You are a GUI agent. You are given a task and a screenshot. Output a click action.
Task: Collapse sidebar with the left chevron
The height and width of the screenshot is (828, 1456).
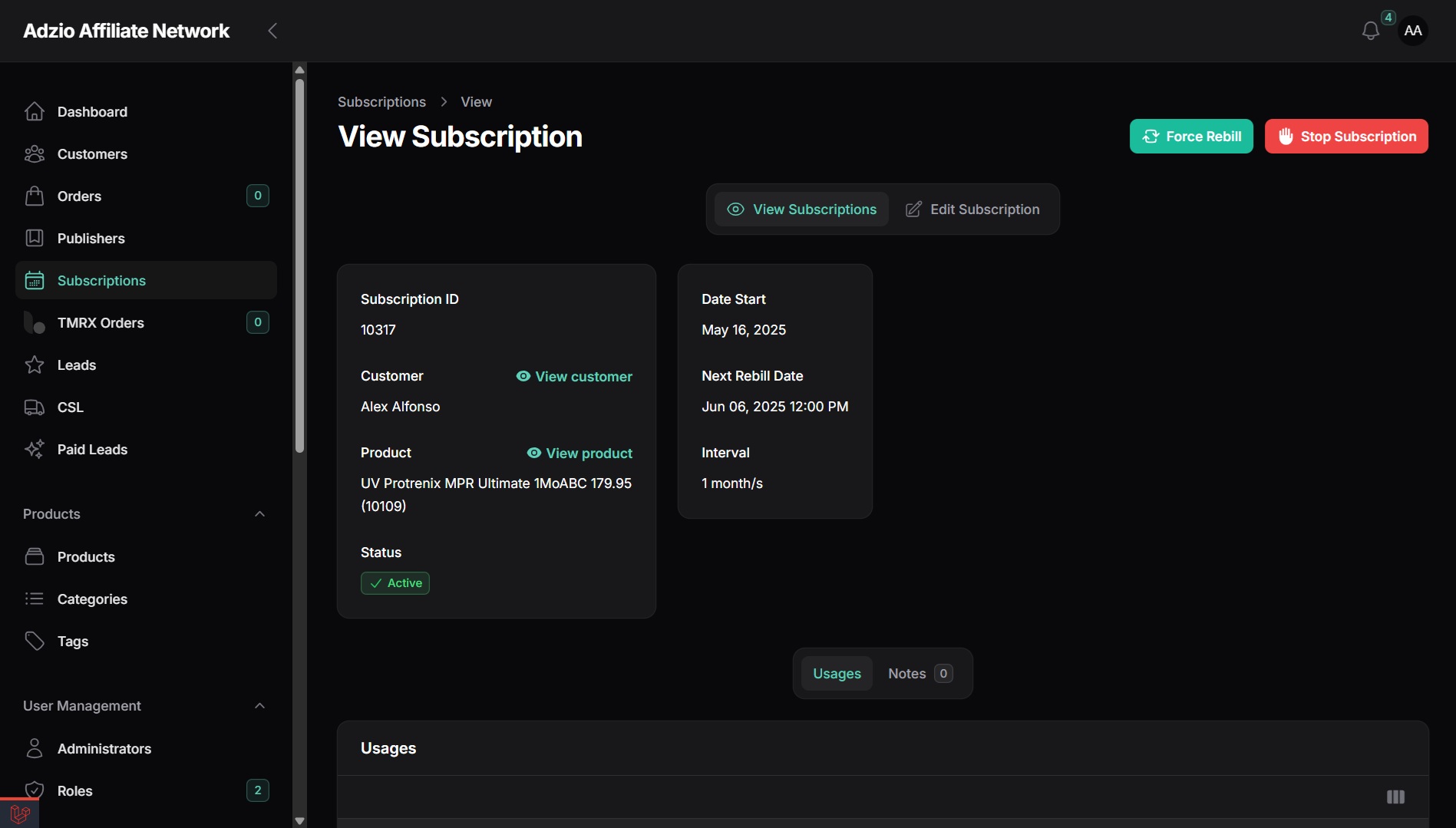272,31
